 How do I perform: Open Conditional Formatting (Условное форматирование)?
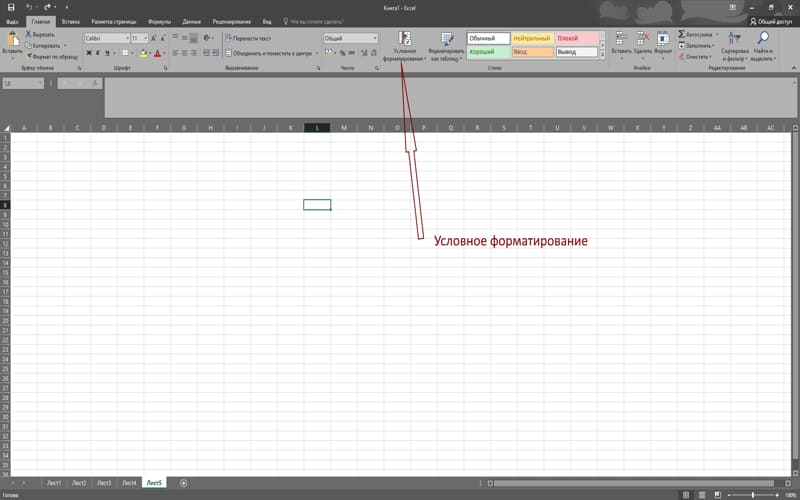[x=405, y=46]
